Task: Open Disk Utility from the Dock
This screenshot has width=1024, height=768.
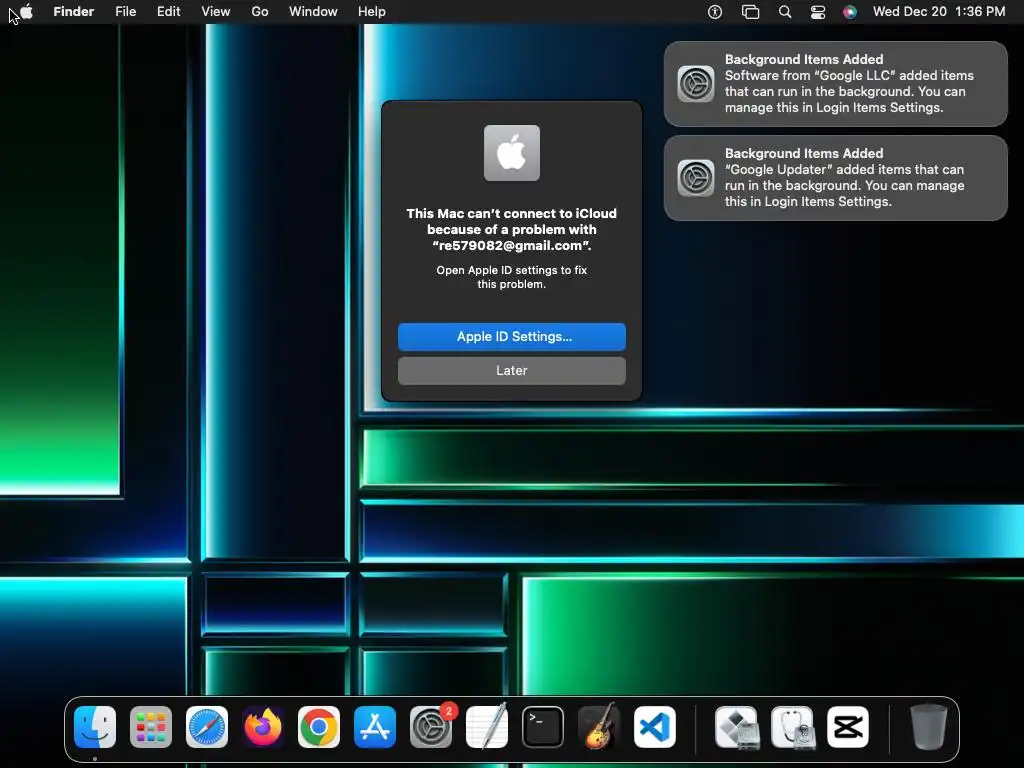Action: (792, 727)
